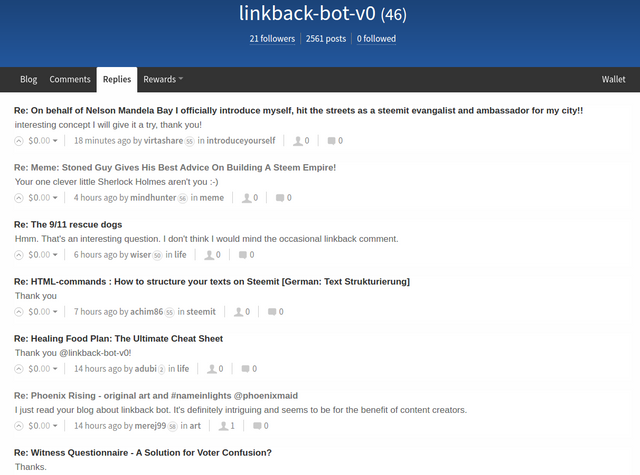The height and width of the screenshot is (475, 640).
Task: Click 'interesting concept I will give it a try' text
Action: pyautogui.click(x=108, y=125)
